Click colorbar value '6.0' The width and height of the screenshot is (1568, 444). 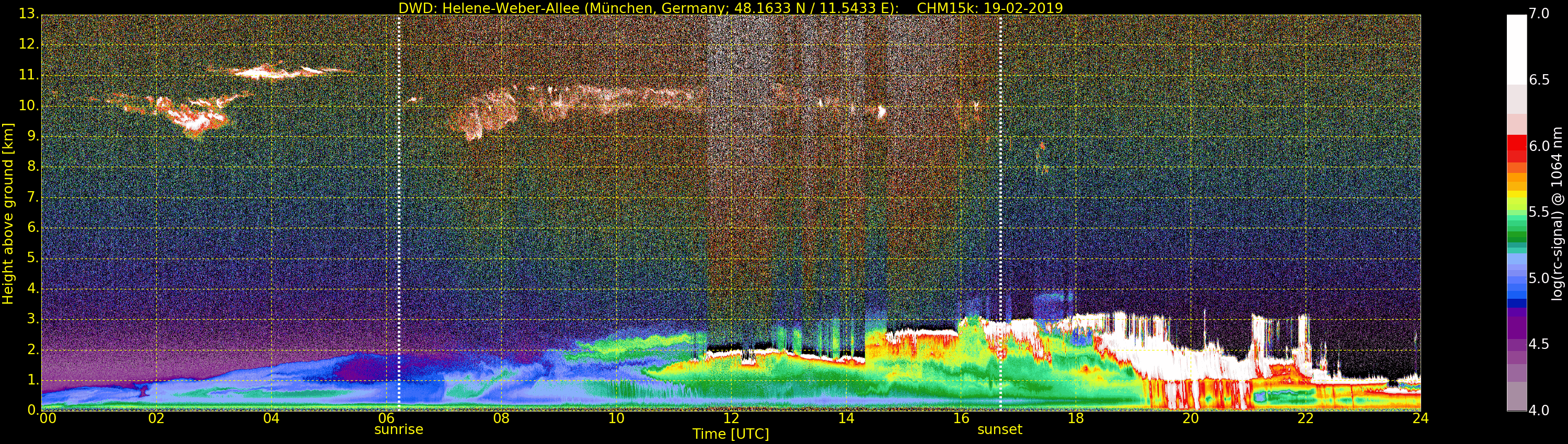point(1539,146)
